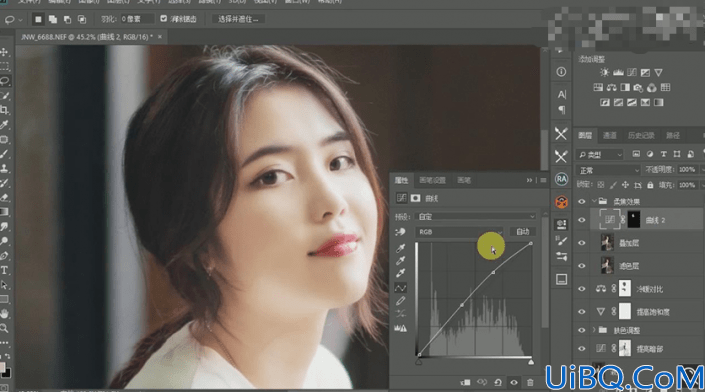Toggle the anti-alias checkbox
The width and height of the screenshot is (705, 392).
pyautogui.click(x=164, y=19)
